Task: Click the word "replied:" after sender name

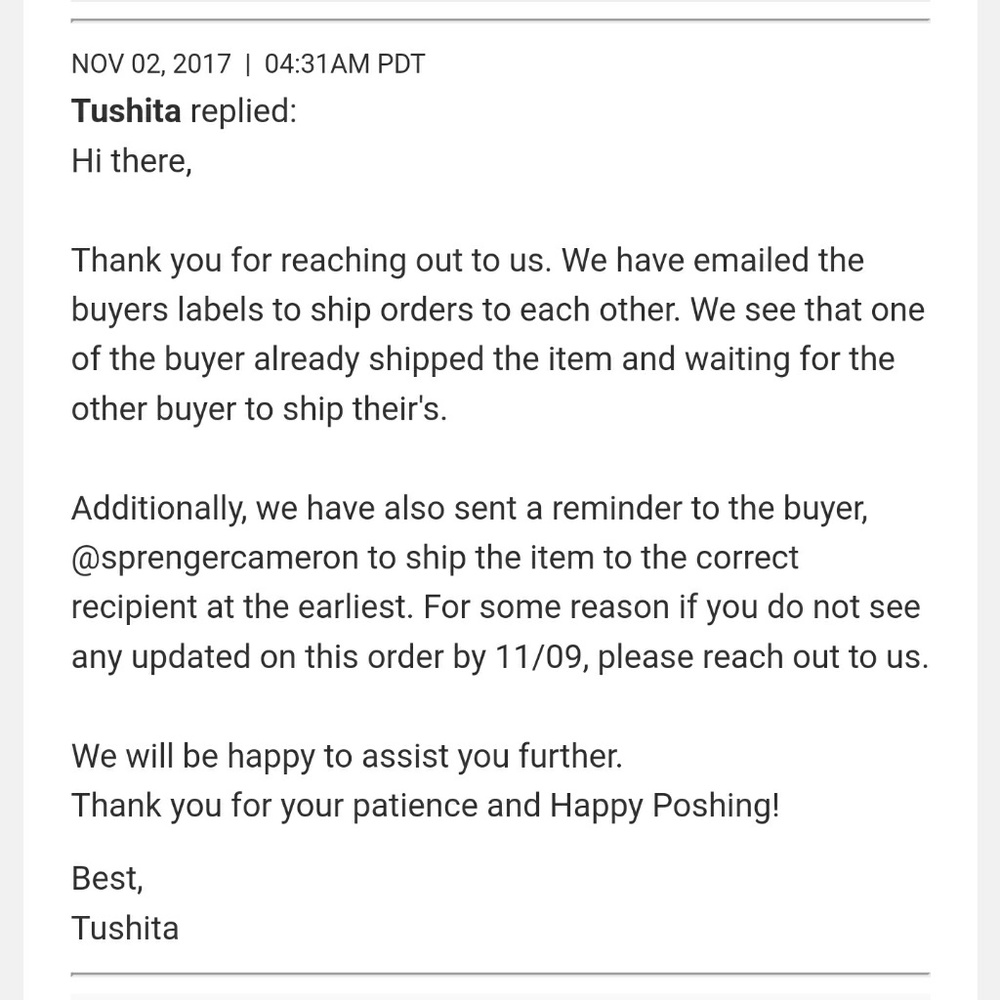Action: [x=243, y=111]
